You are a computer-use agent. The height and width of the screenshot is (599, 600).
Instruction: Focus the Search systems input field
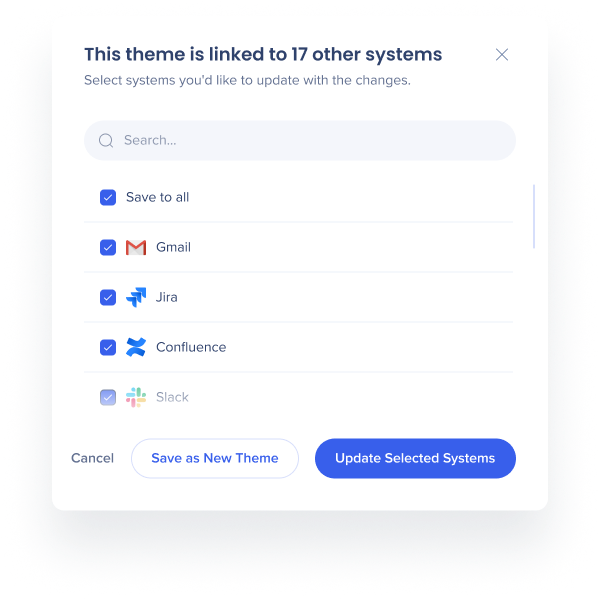[300, 140]
